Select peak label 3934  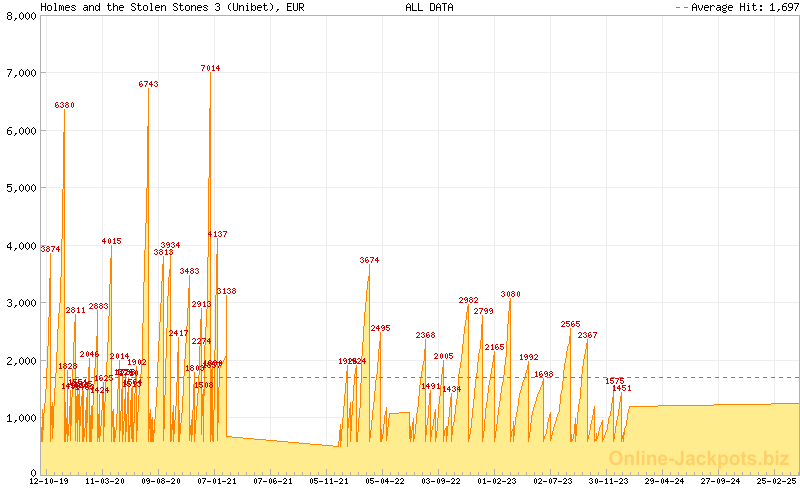(x=170, y=245)
